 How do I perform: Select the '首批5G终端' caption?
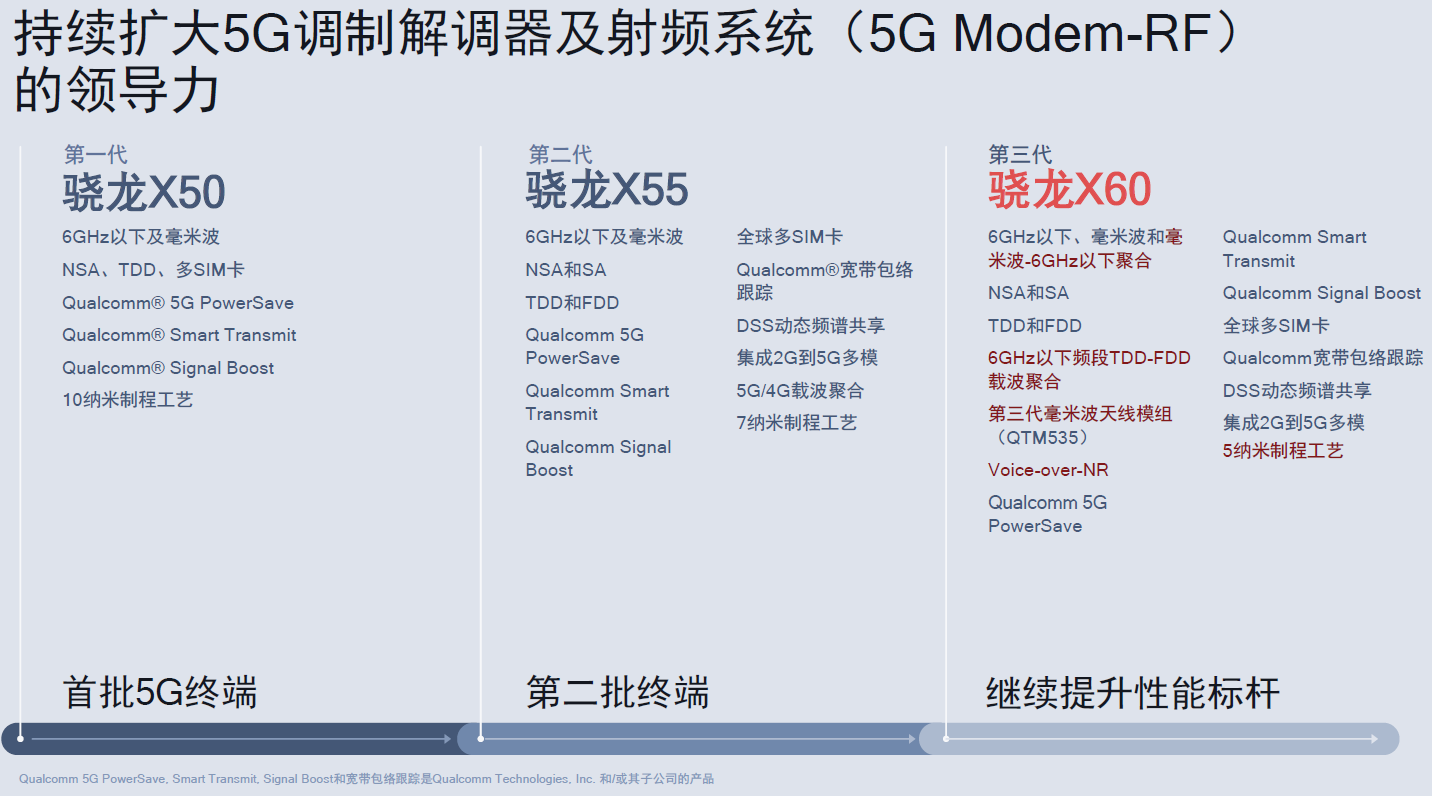(x=160, y=692)
